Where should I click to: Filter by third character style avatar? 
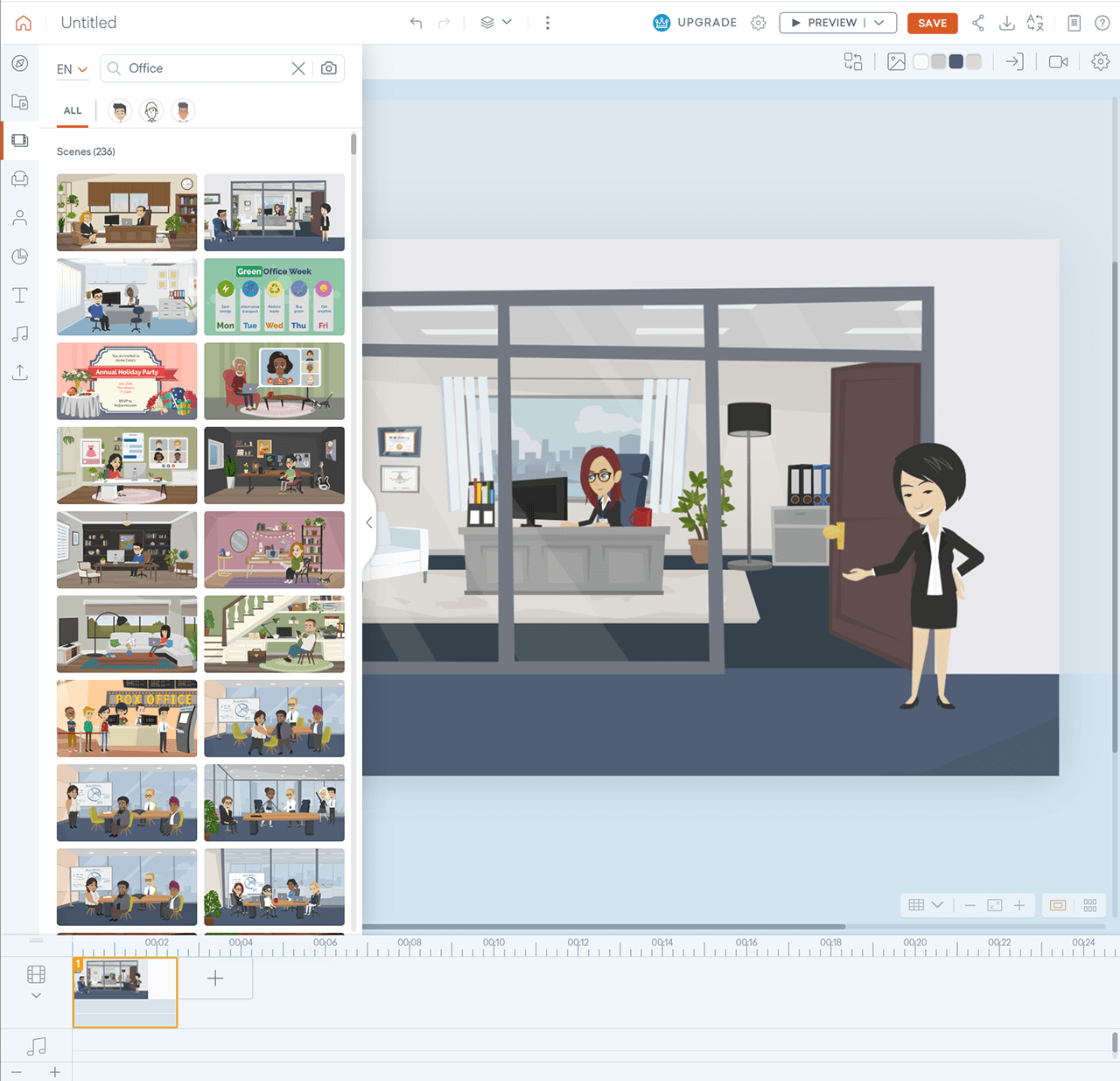coord(183,111)
